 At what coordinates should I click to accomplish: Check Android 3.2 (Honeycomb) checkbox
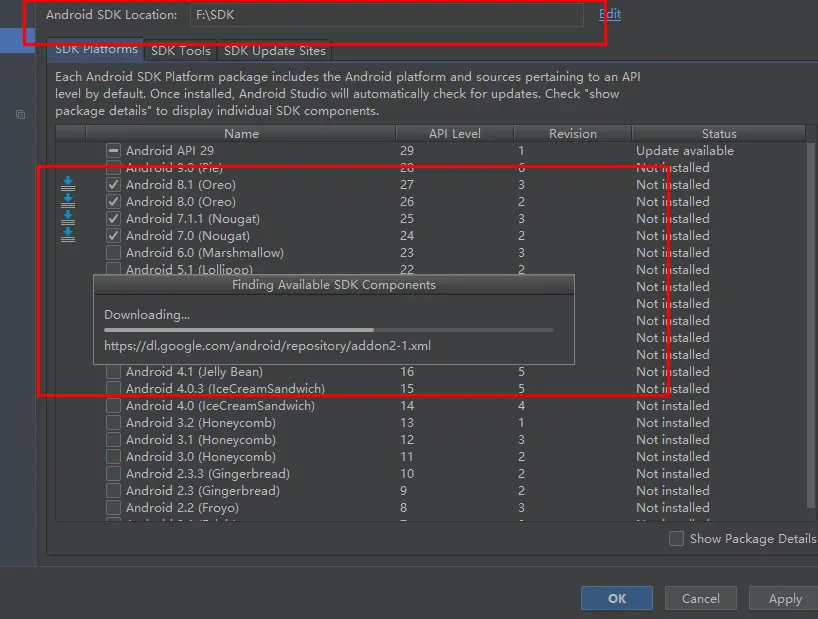113,422
